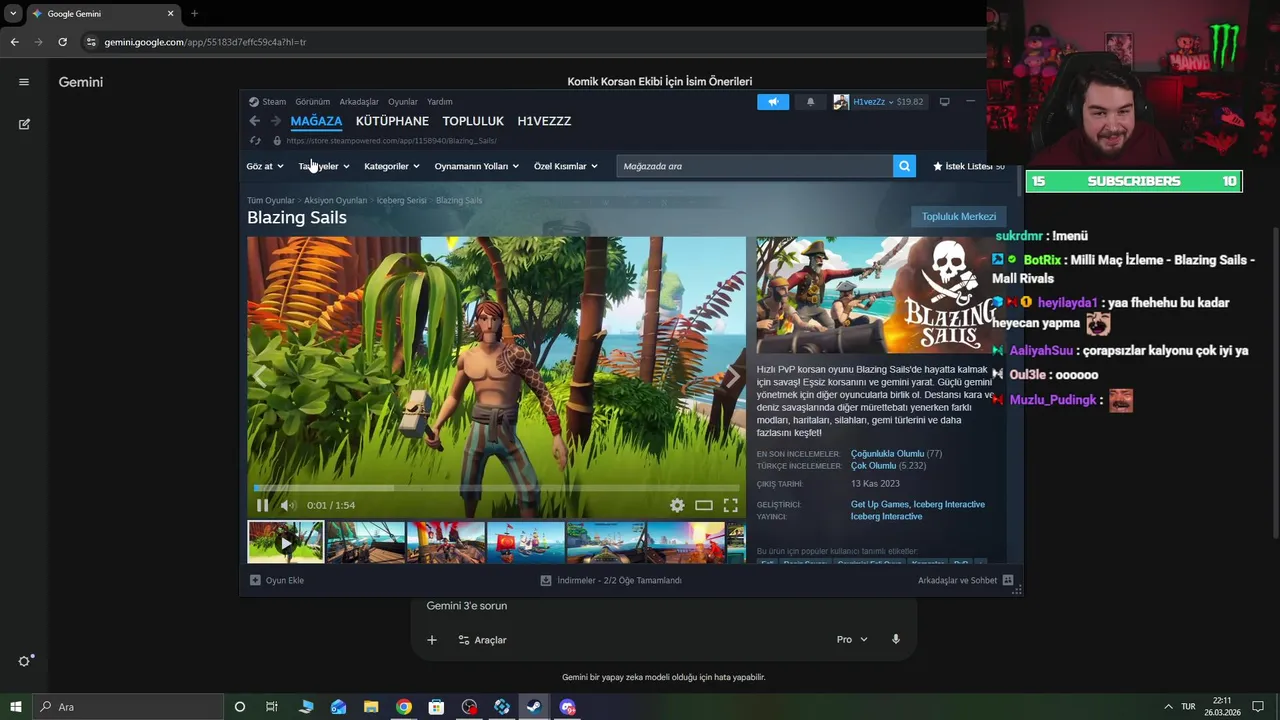Open the Oyunlar menu

click(403, 102)
